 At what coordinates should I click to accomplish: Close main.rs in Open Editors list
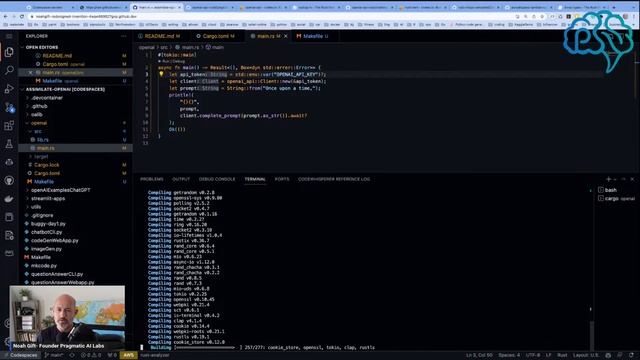pyautogui.click(x=31, y=73)
